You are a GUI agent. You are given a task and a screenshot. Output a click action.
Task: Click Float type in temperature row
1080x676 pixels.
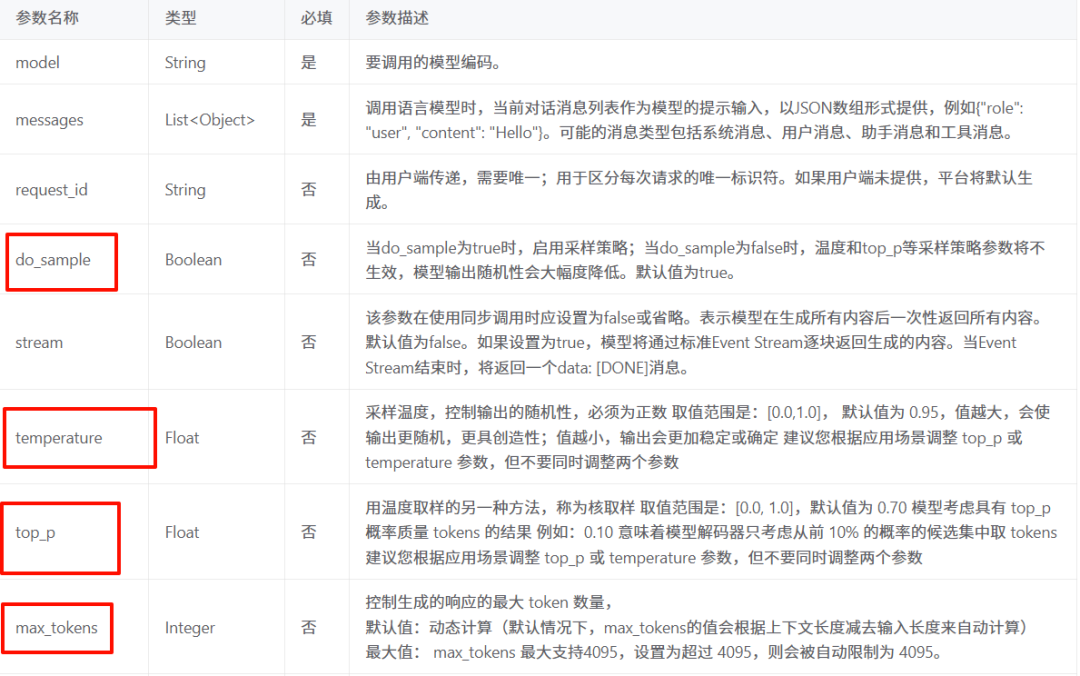pos(182,438)
